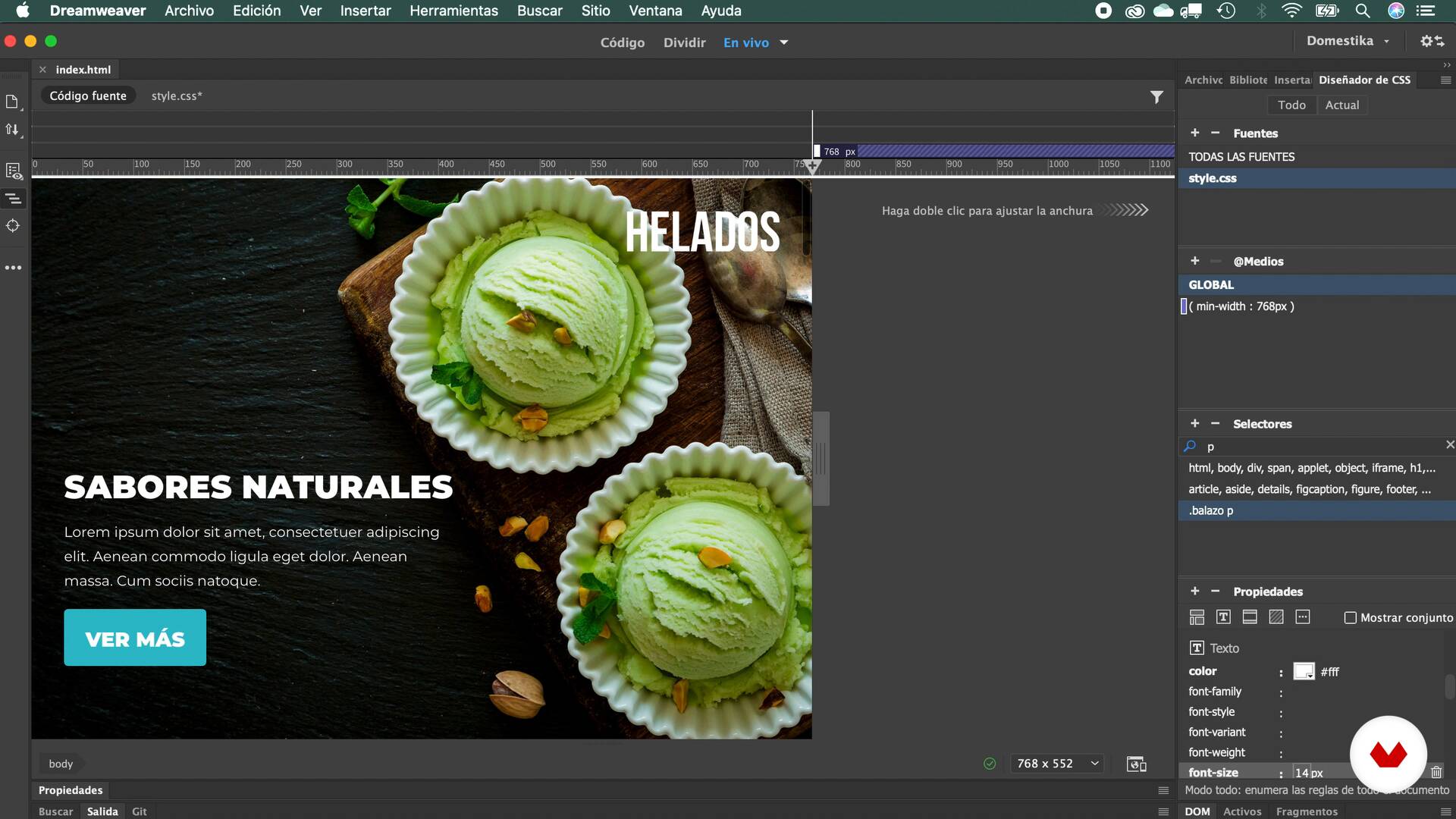Open the live view options icon in left sidebar
The image size is (1456, 819).
coord(13,171)
